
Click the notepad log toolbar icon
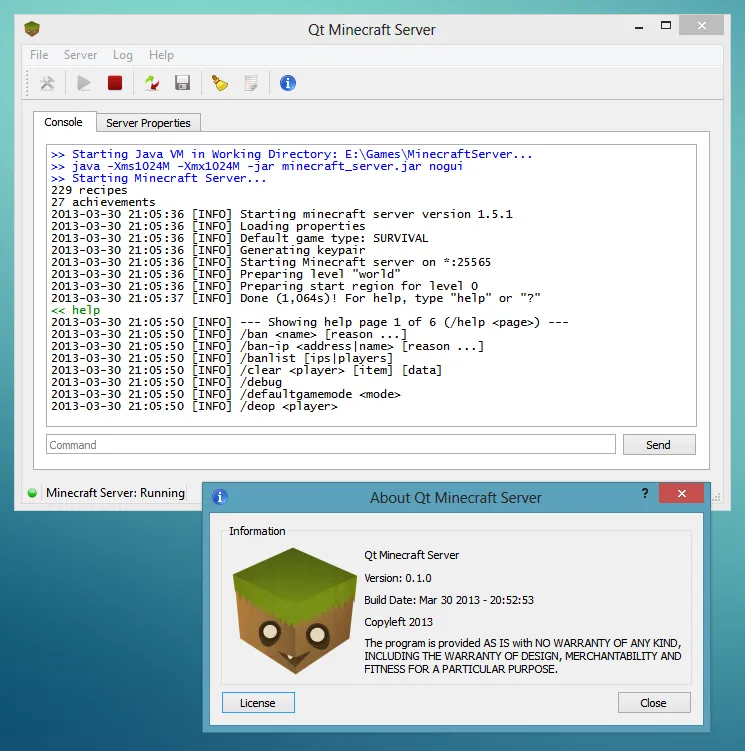[x=251, y=83]
